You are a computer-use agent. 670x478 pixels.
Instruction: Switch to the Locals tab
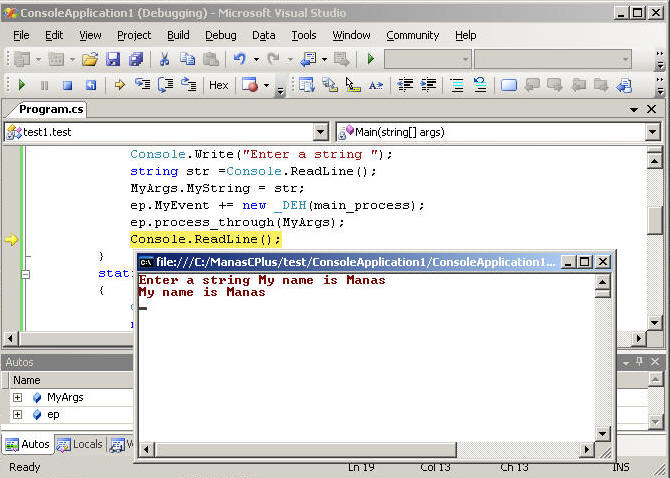pos(80,444)
